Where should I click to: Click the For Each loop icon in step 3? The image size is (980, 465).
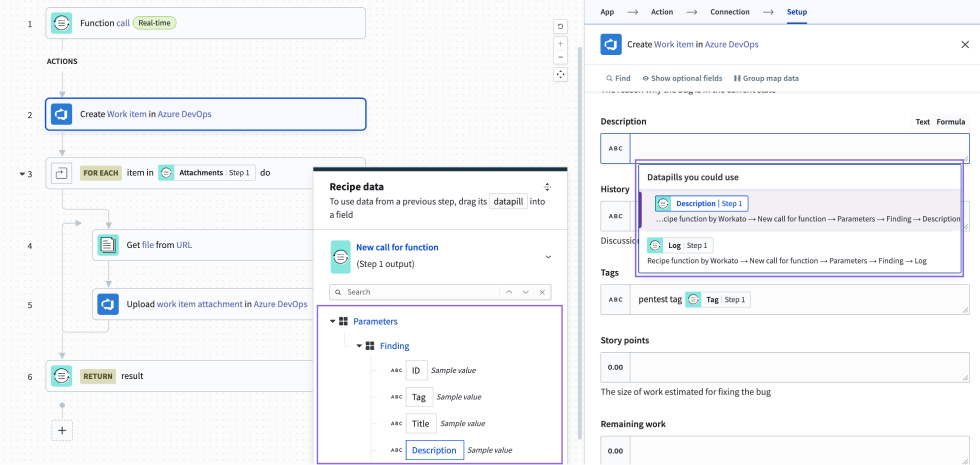coord(61,172)
